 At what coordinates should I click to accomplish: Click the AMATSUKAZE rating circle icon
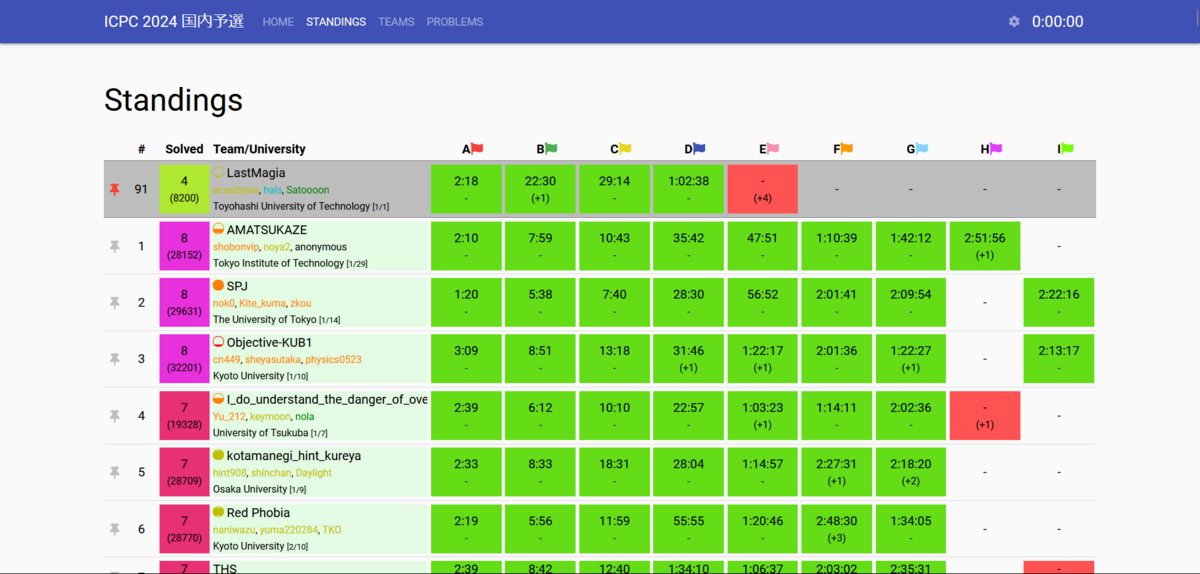pyautogui.click(x=219, y=229)
